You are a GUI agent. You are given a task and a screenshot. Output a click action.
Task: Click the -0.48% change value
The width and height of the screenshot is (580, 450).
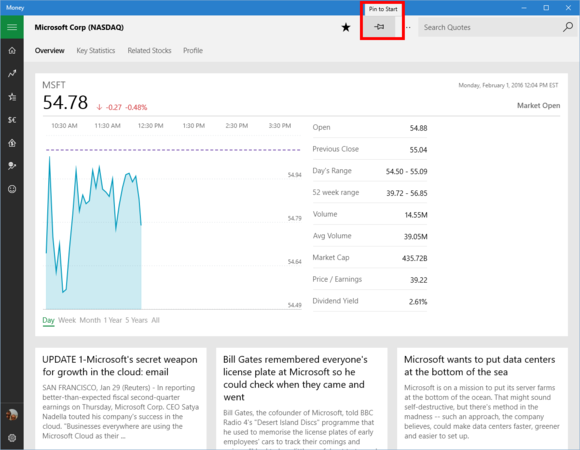tap(136, 108)
